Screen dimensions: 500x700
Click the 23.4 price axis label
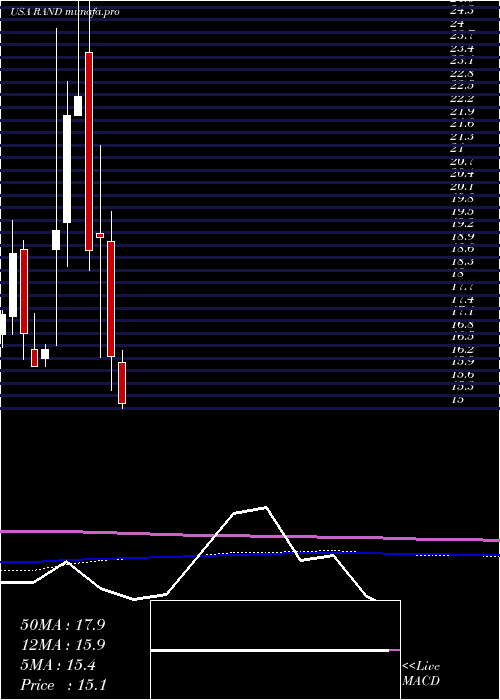tap(463, 48)
